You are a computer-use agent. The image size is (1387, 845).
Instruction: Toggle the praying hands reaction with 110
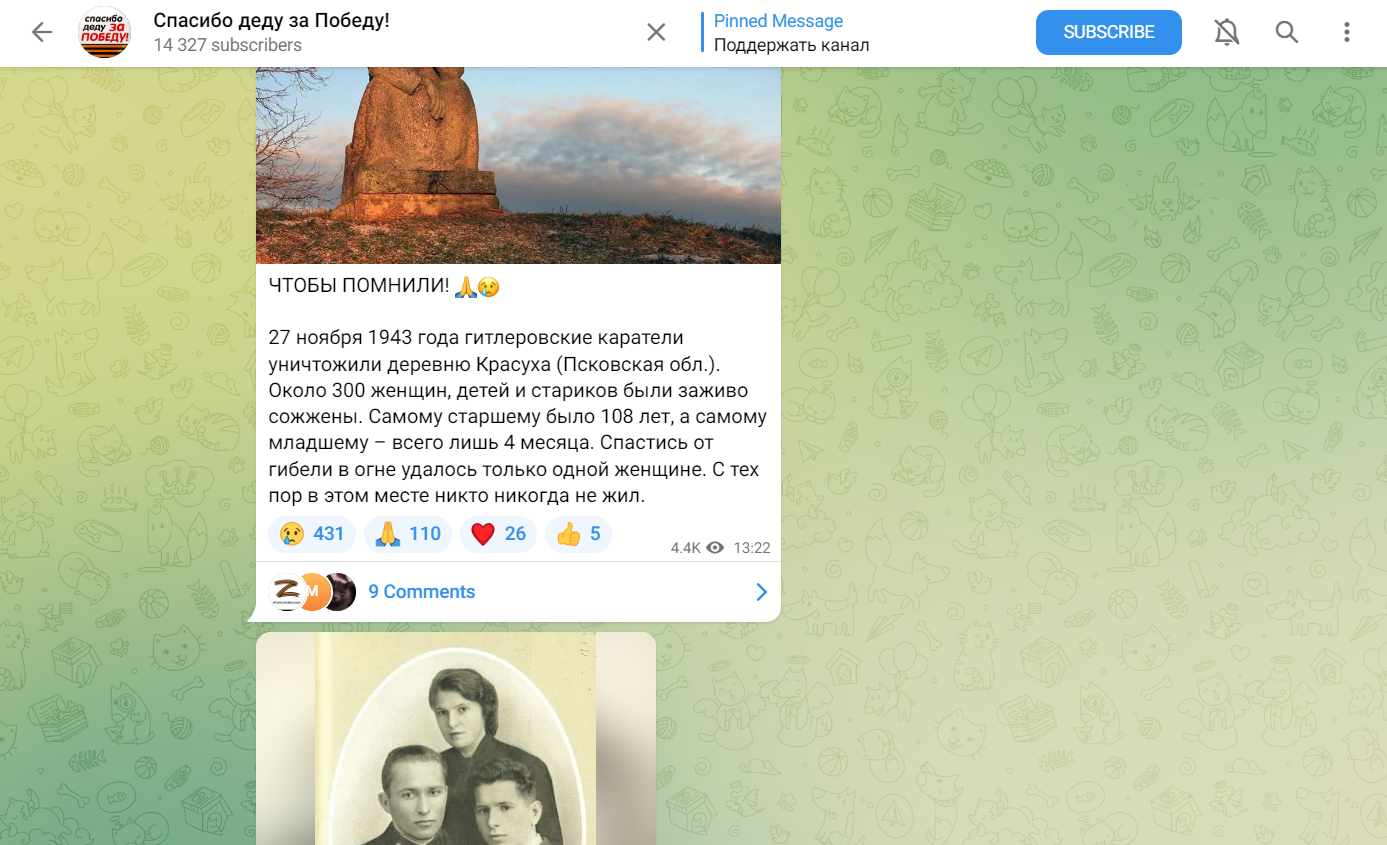coord(408,534)
